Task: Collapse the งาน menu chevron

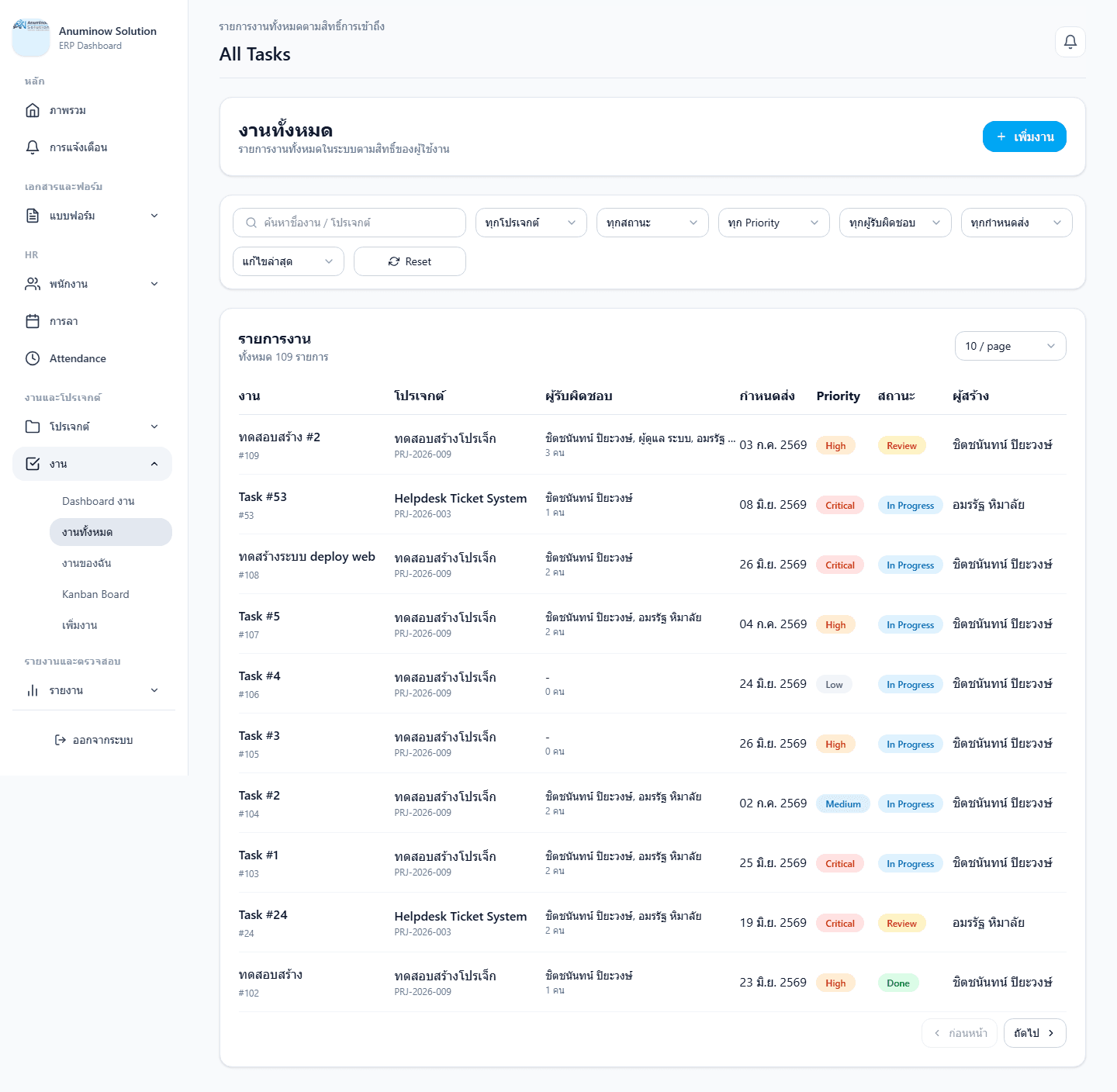Action: [154, 464]
